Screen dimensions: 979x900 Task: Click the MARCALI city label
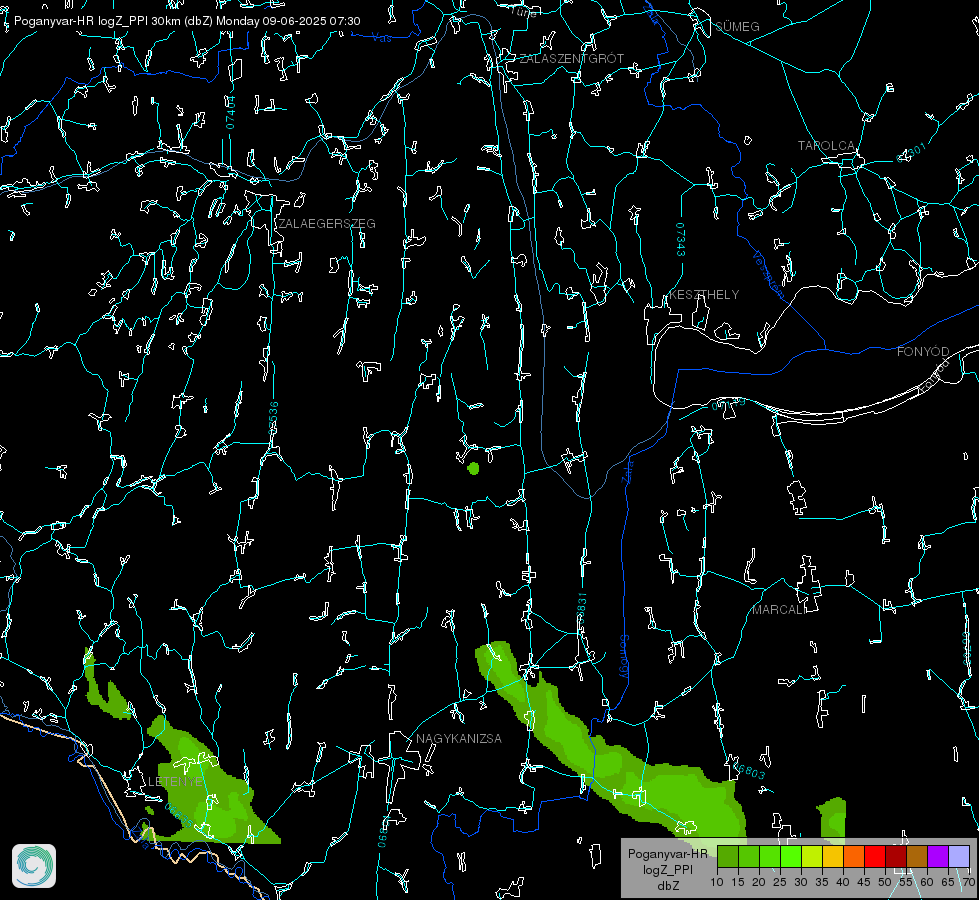[779, 610]
